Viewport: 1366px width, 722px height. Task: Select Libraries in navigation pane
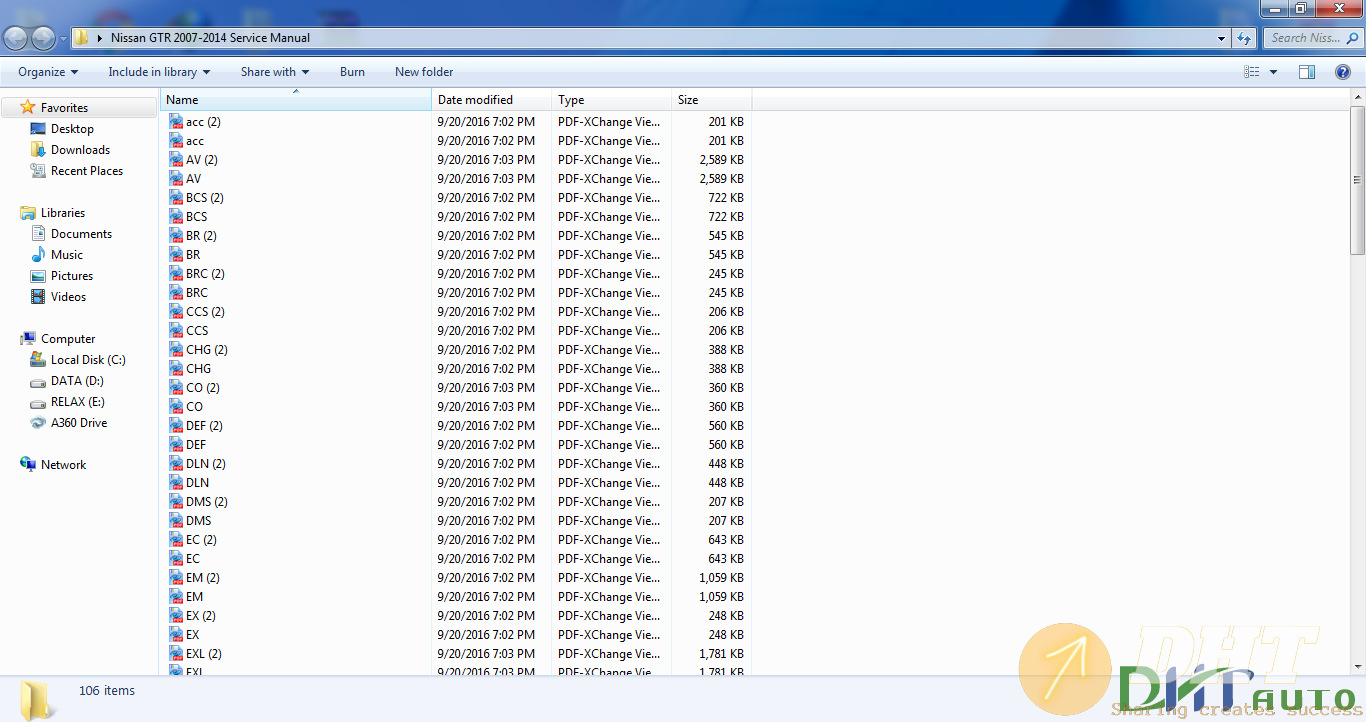click(63, 213)
